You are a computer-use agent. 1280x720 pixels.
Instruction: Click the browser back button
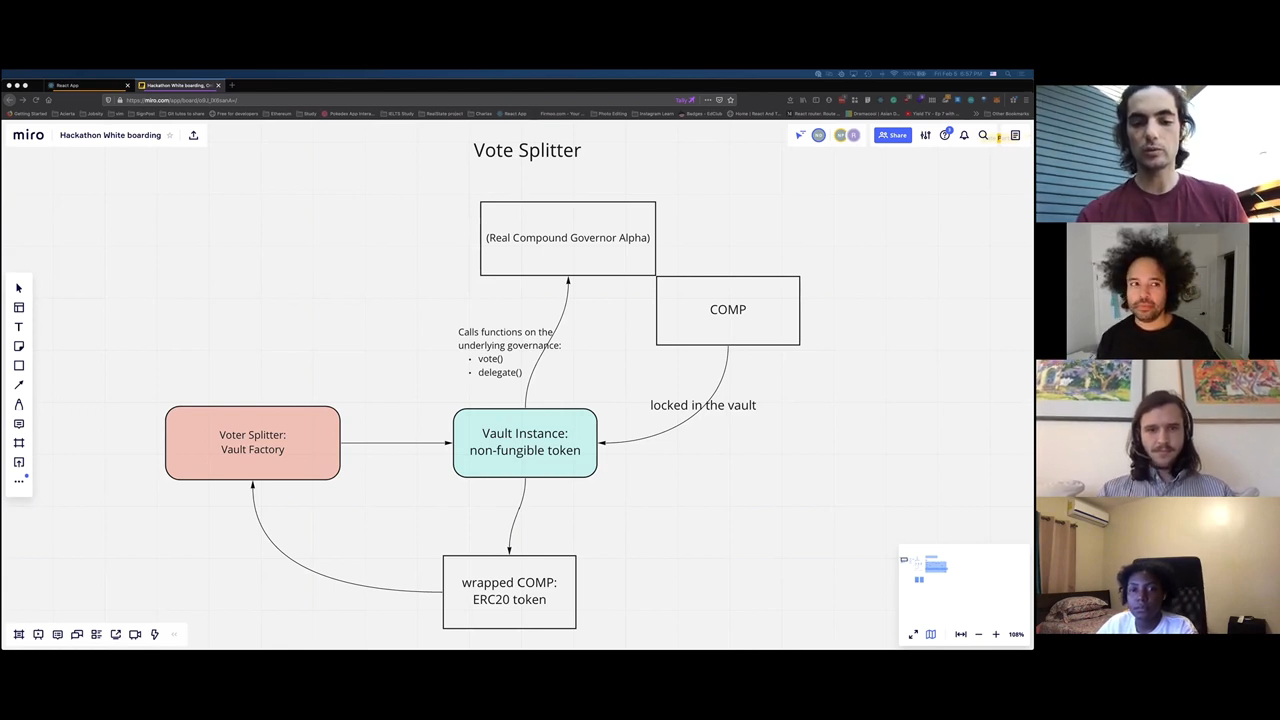click(x=10, y=100)
